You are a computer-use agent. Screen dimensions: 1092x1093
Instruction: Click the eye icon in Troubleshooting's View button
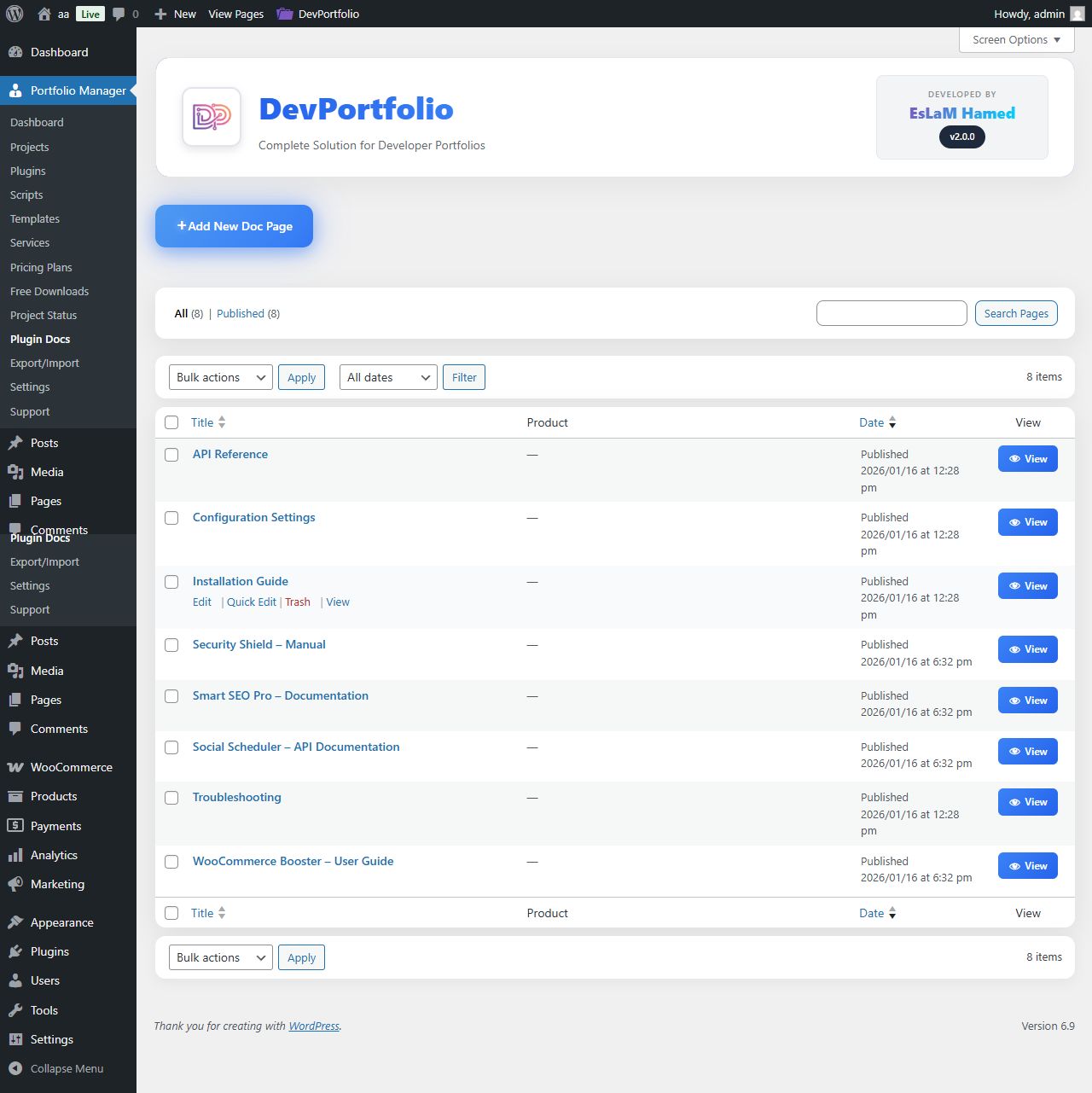coord(1015,802)
